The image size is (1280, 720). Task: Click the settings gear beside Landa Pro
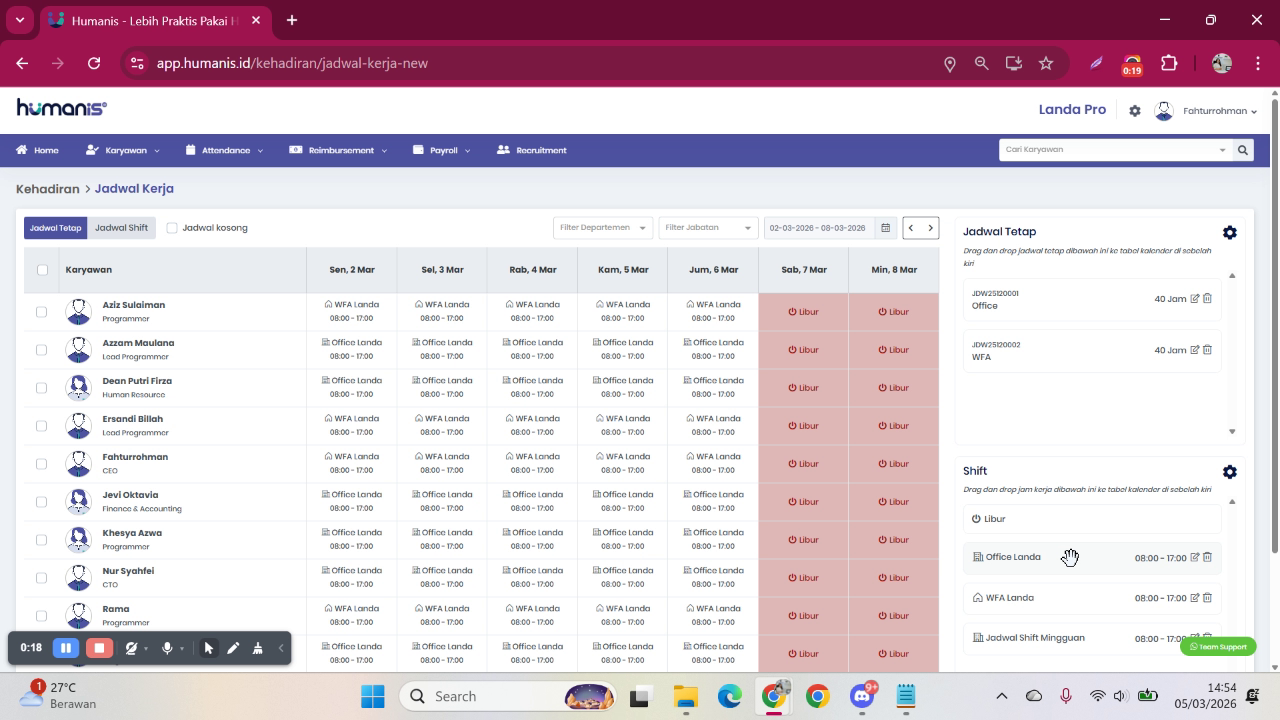pos(1135,111)
